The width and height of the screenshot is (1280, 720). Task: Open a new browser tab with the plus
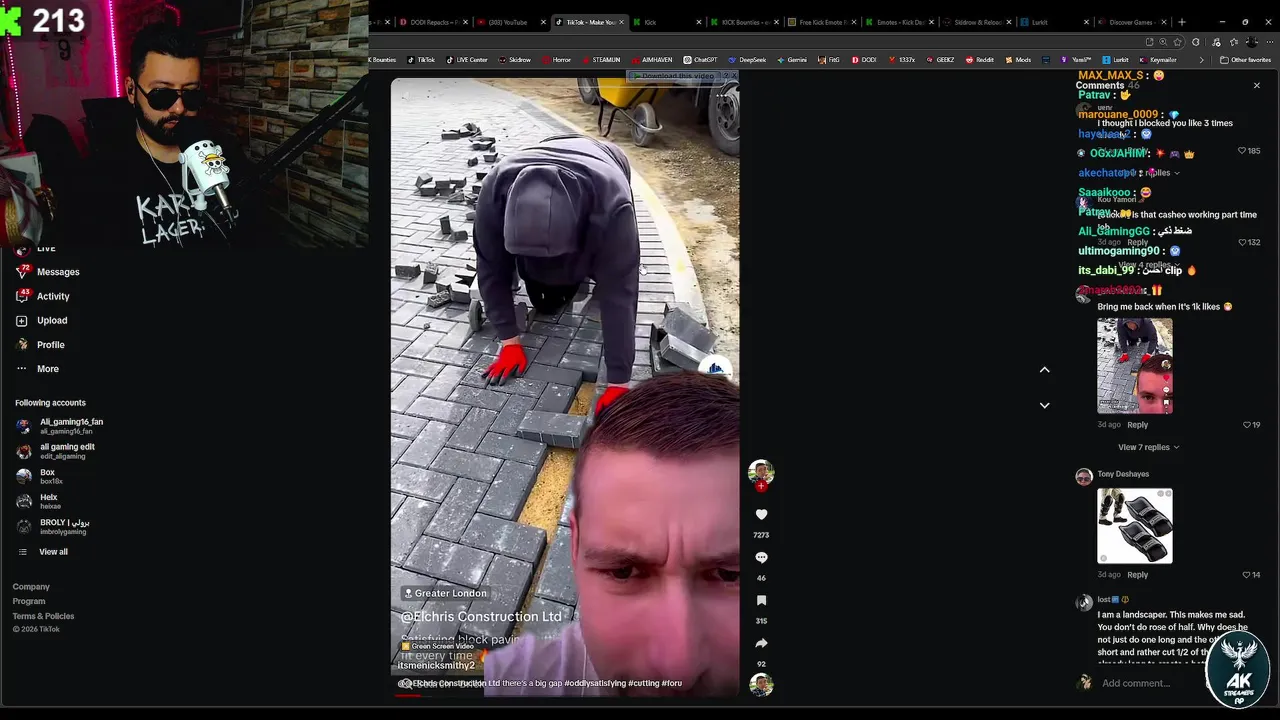point(1181,22)
